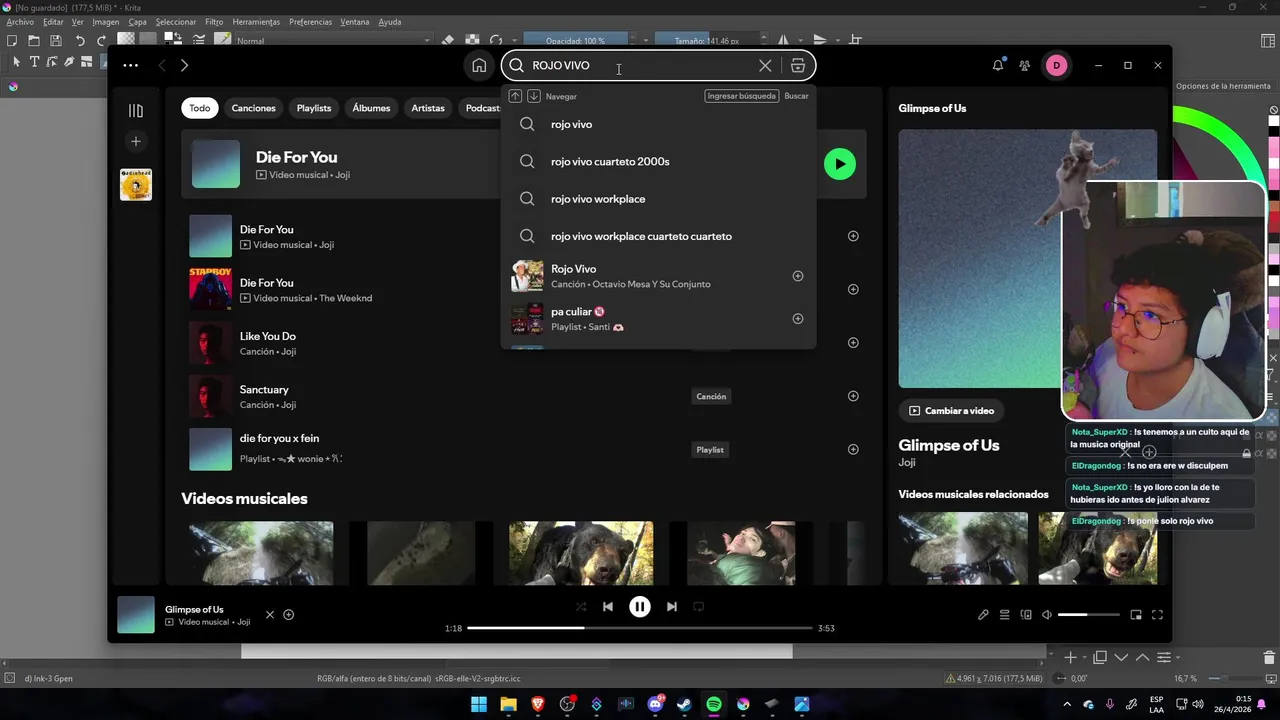Open the Capa menu in Krita
The width and height of the screenshot is (1280, 720).
click(137, 22)
